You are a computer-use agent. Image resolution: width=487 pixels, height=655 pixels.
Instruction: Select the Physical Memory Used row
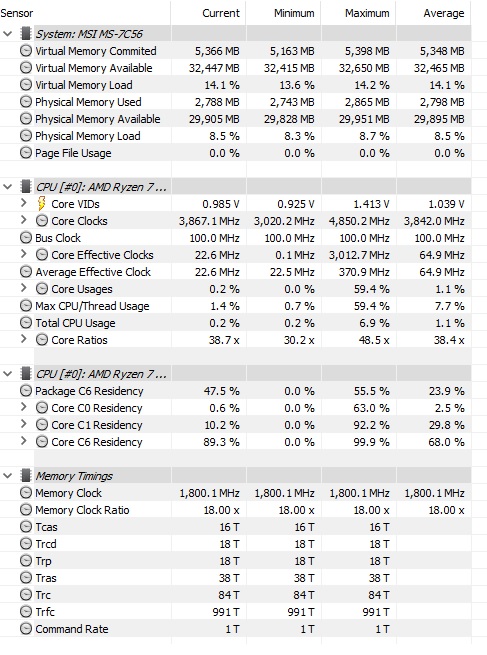point(236,102)
